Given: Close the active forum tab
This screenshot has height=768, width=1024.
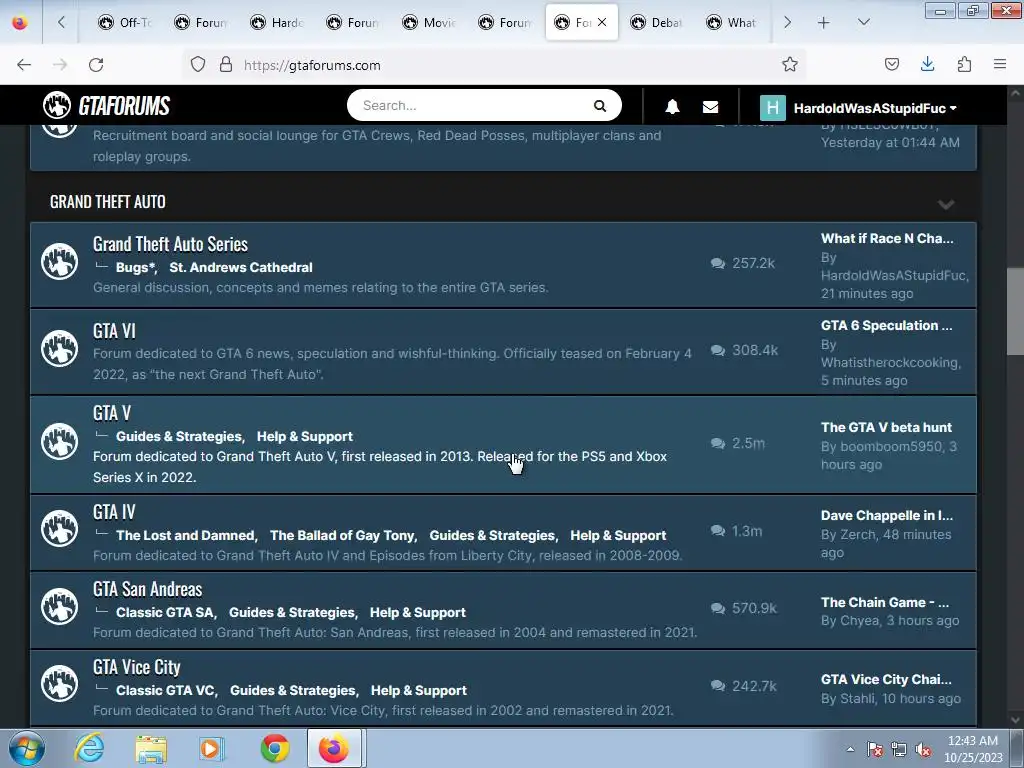Looking at the screenshot, I should 602,22.
